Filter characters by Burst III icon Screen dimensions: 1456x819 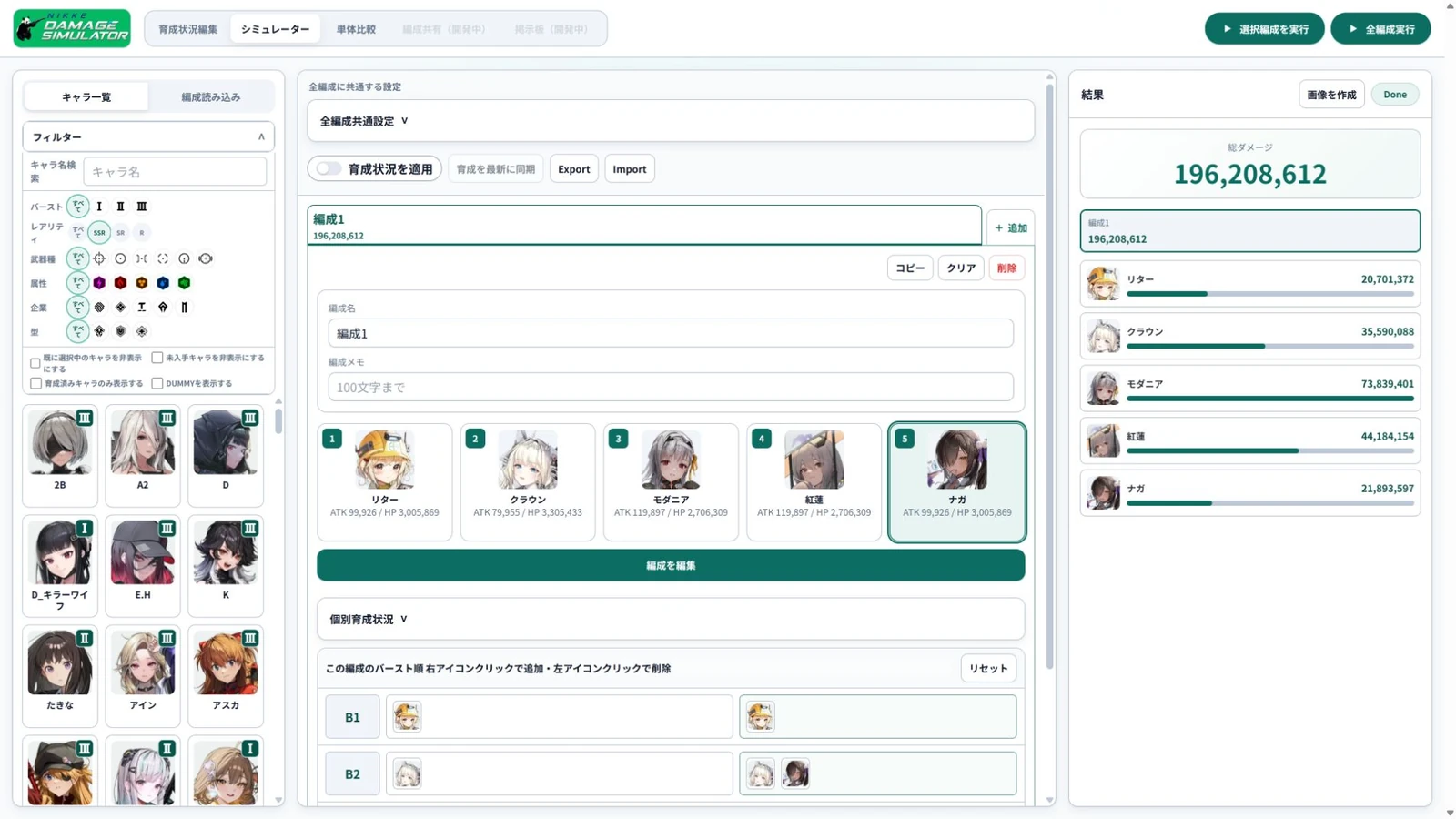click(x=142, y=207)
